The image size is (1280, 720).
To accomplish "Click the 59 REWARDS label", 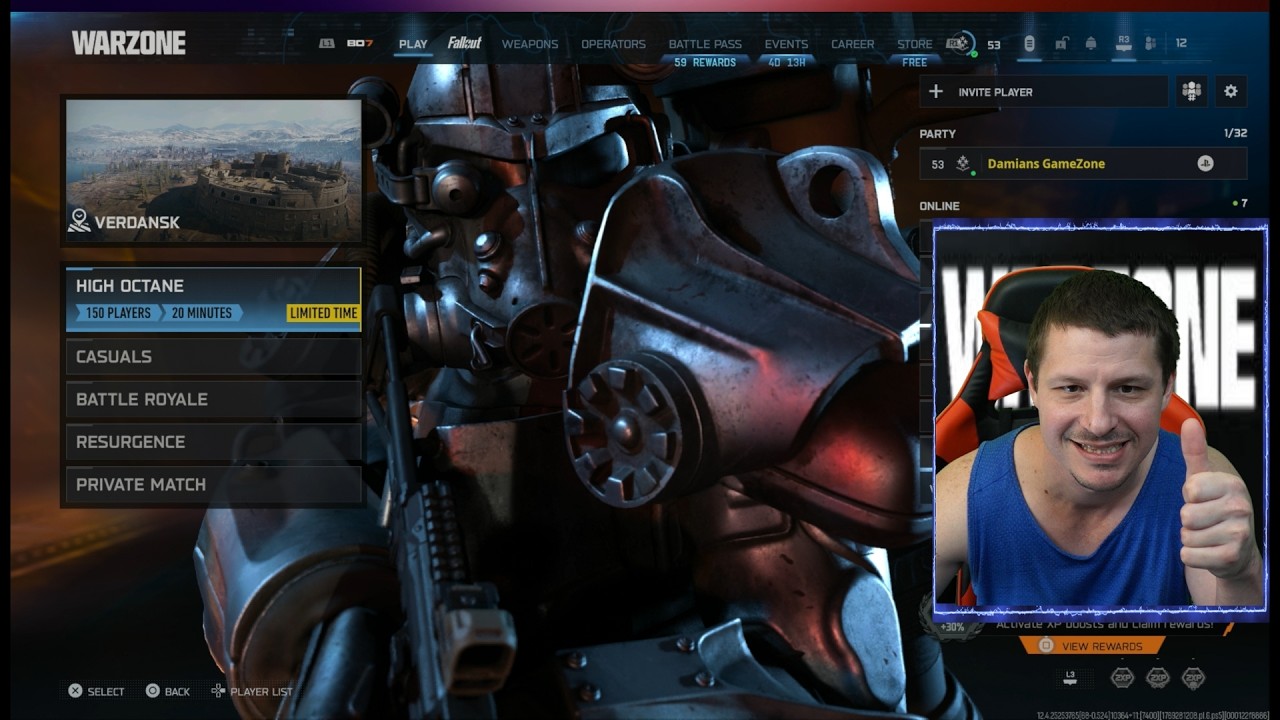I will click(x=705, y=62).
